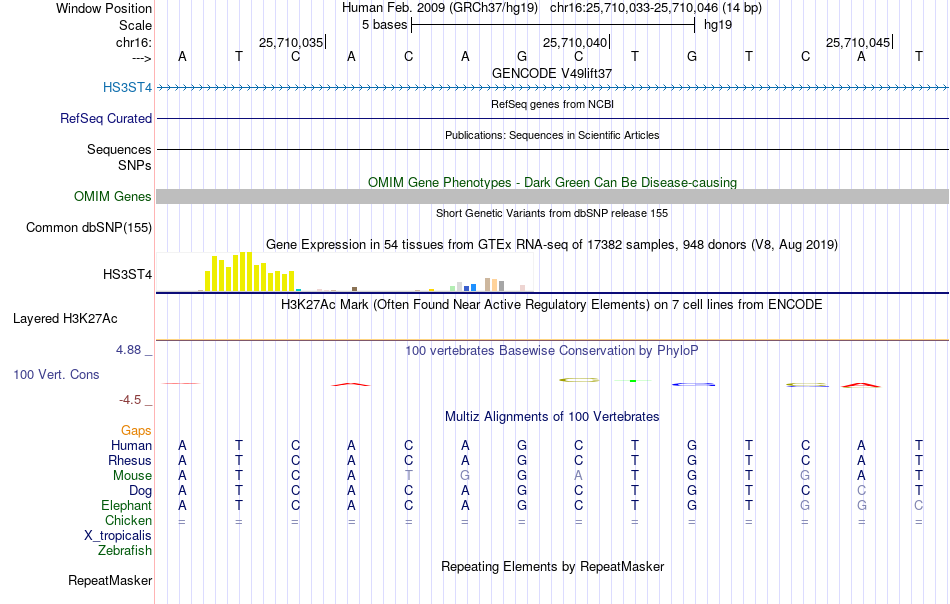950x604 pixels.
Task: Click the Layered H3K27Ac track label
Action: [x=65, y=319]
